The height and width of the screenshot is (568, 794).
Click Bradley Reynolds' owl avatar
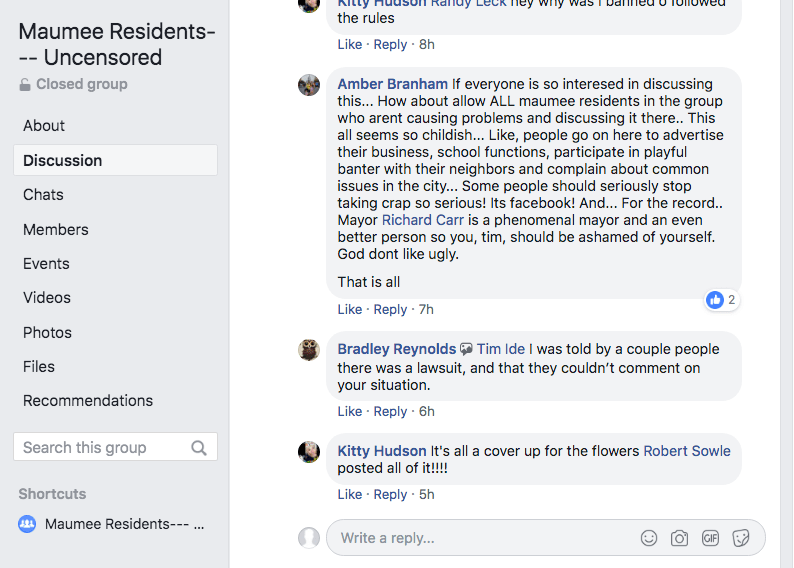click(309, 350)
